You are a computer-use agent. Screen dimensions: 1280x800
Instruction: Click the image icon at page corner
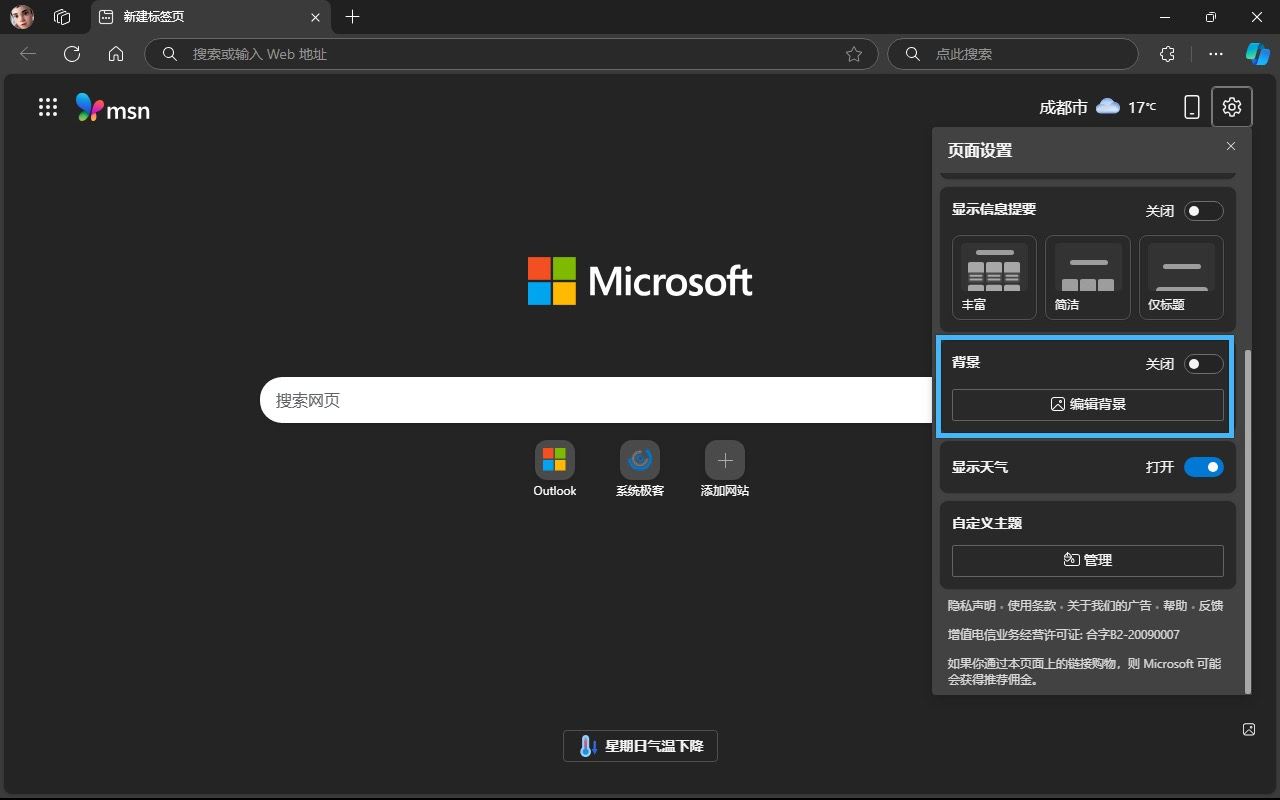1249,729
